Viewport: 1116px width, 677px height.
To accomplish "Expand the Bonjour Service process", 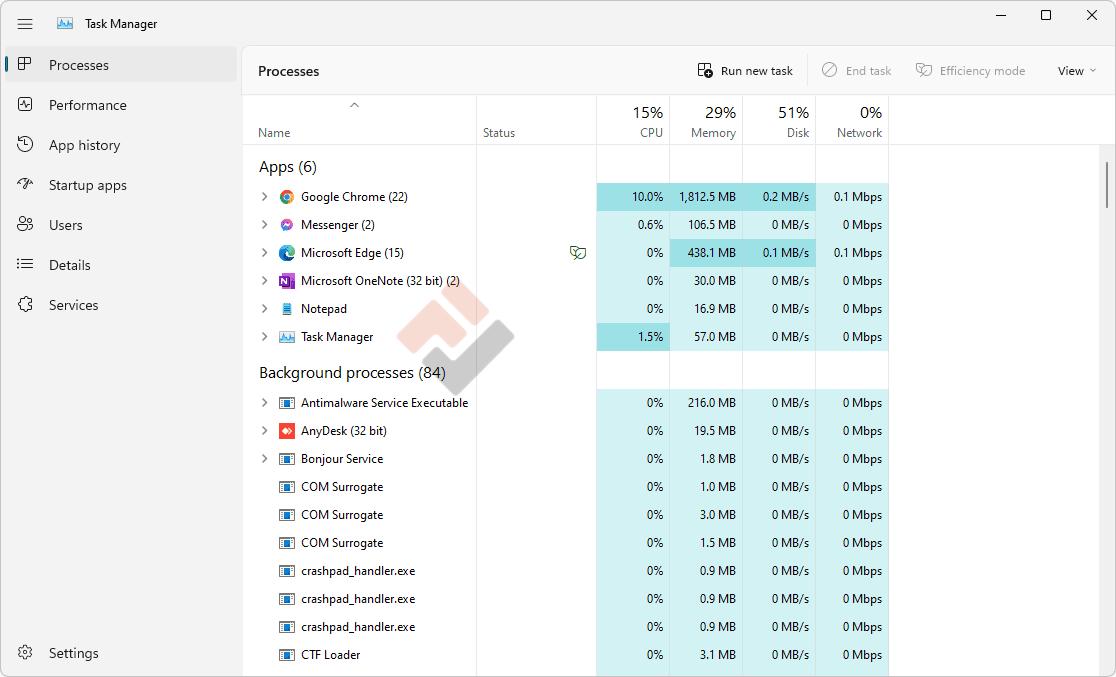I will 264,459.
